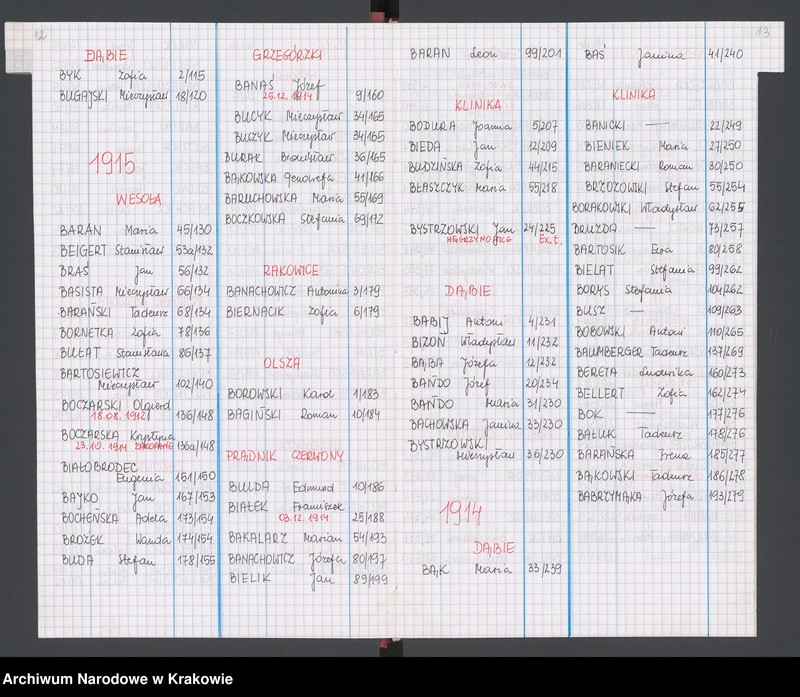The width and height of the screenshot is (800, 697).
Task: Click the Archiwum Narodowe w Krakowie caption
Action: pyautogui.click(x=118, y=679)
